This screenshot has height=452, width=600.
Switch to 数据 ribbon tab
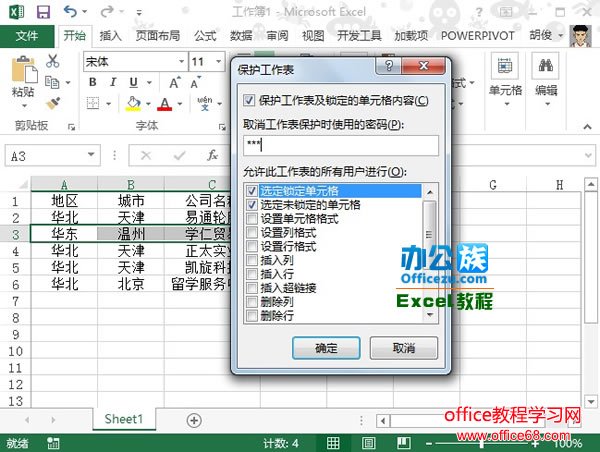pyautogui.click(x=241, y=36)
